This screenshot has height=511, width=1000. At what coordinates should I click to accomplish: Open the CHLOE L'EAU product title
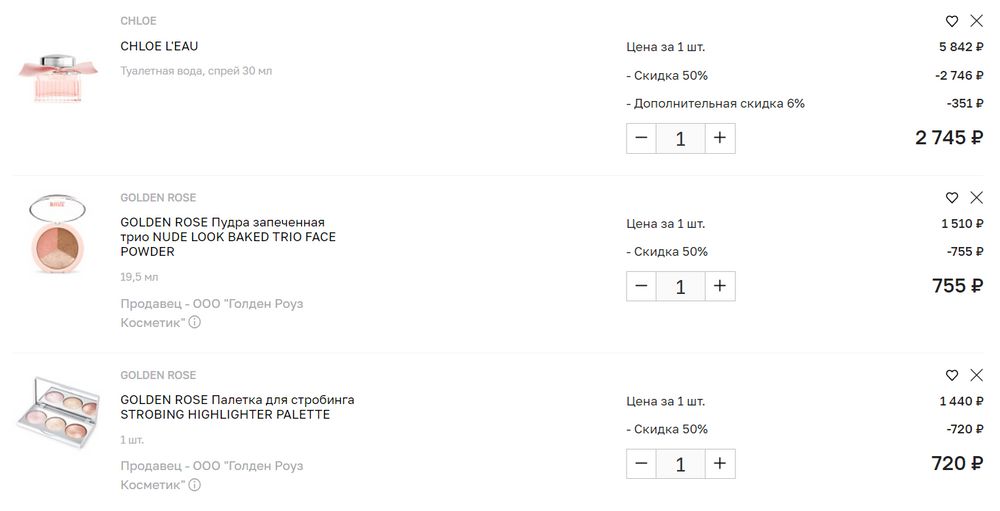(x=159, y=46)
